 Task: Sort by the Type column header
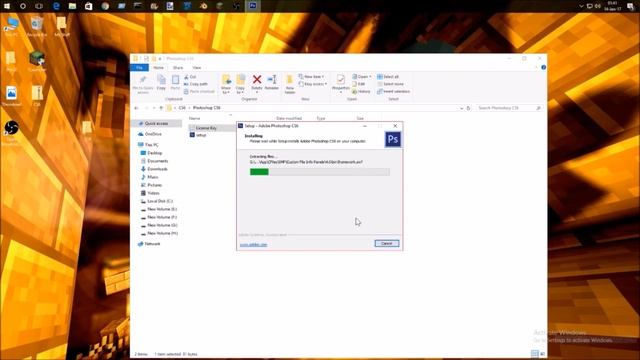[x=321, y=118]
